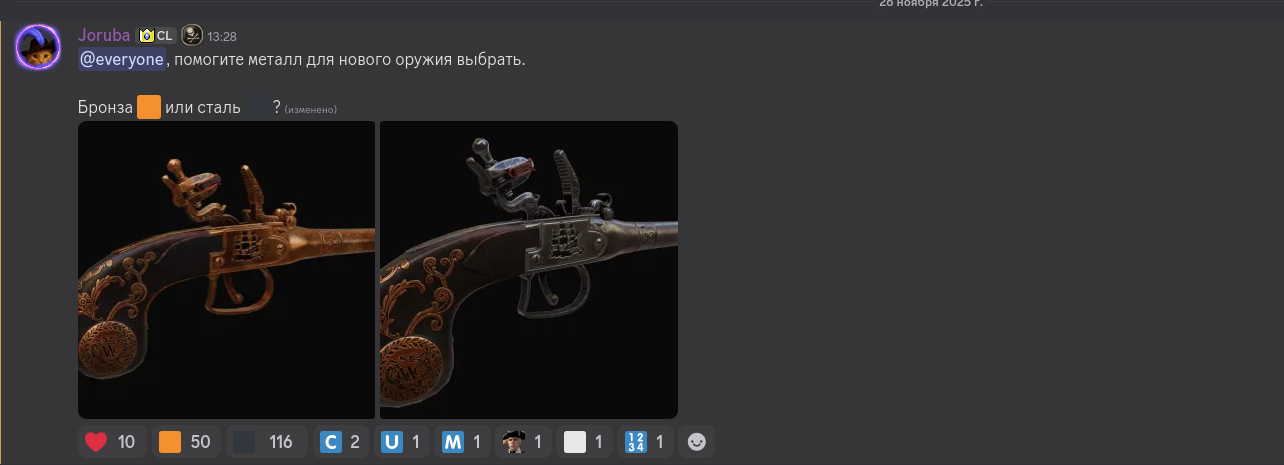Click the orange square emoji after Бронза

(x=149, y=107)
